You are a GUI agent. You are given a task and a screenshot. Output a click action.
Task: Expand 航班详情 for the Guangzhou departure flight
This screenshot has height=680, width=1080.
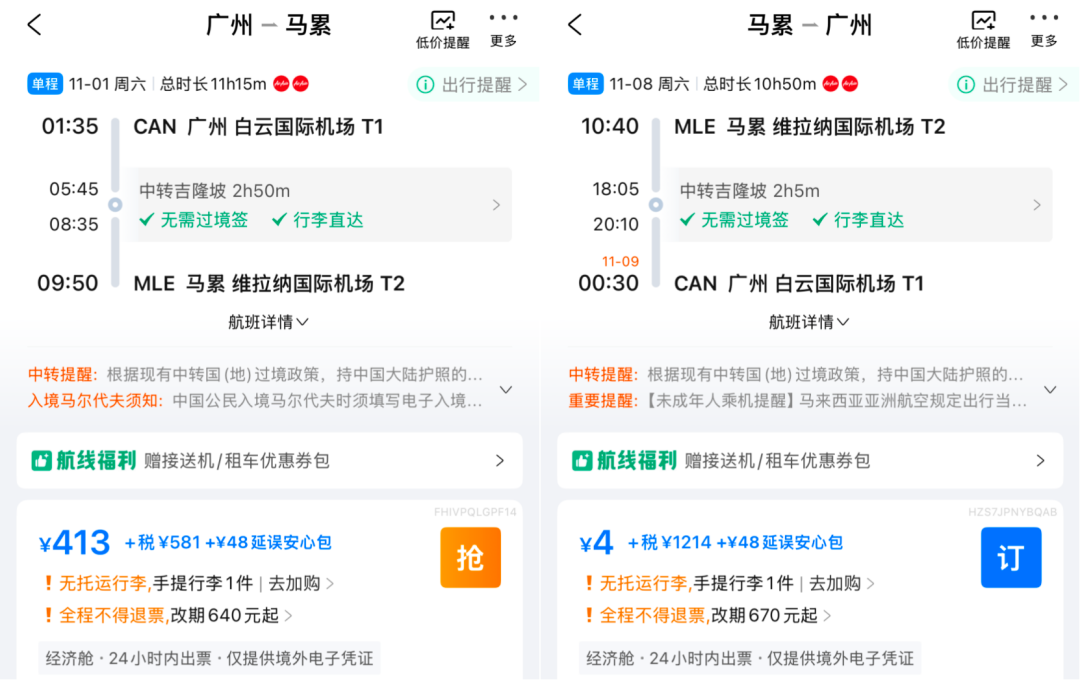point(270,322)
